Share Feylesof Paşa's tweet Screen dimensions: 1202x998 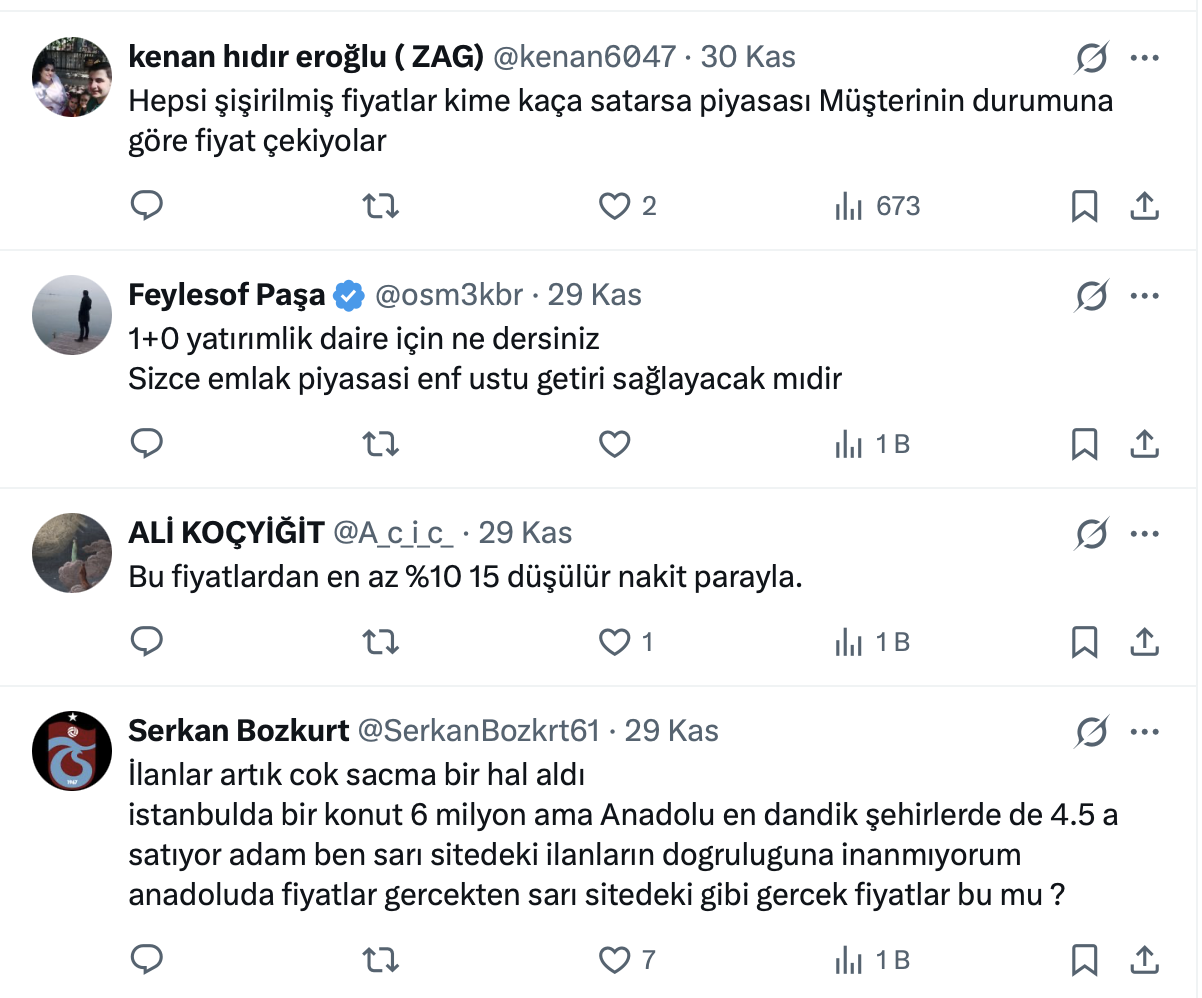tap(1144, 444)
